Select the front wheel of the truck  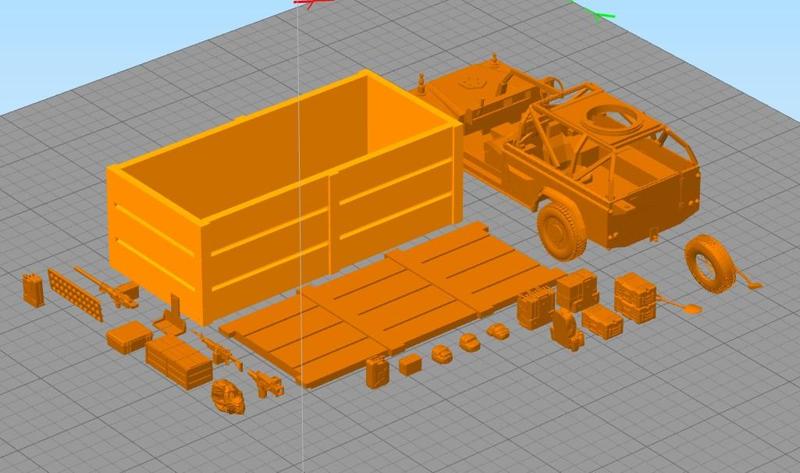[x=561, y=231]
